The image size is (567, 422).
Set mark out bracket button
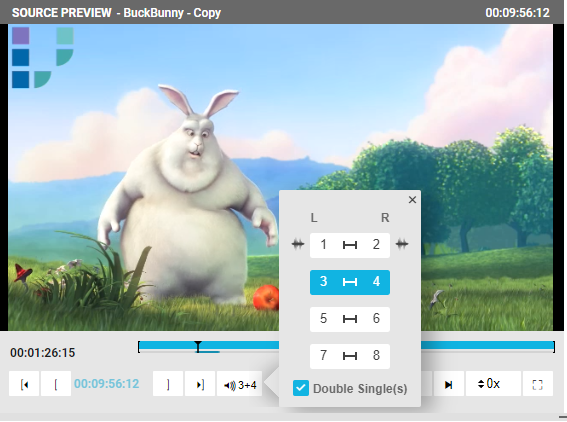click(168, 384)
